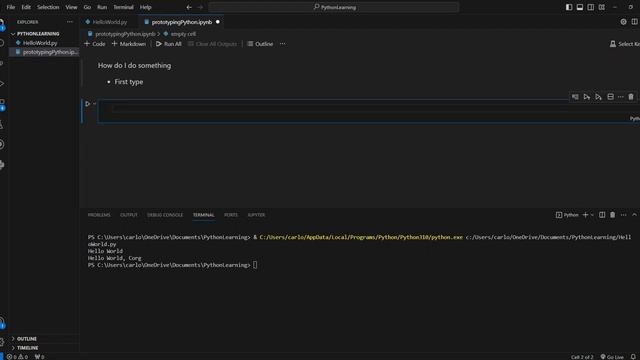Open the Selection menu
The height and width of the screenshot is (360, 640).
[48, 7]
